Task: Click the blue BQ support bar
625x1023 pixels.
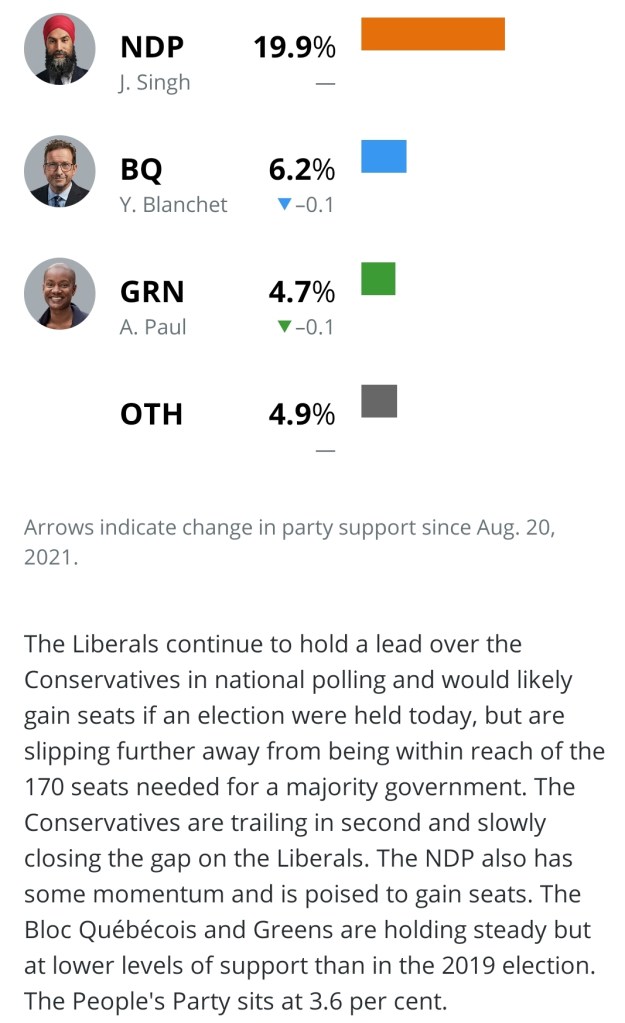Action: point(383,156)
